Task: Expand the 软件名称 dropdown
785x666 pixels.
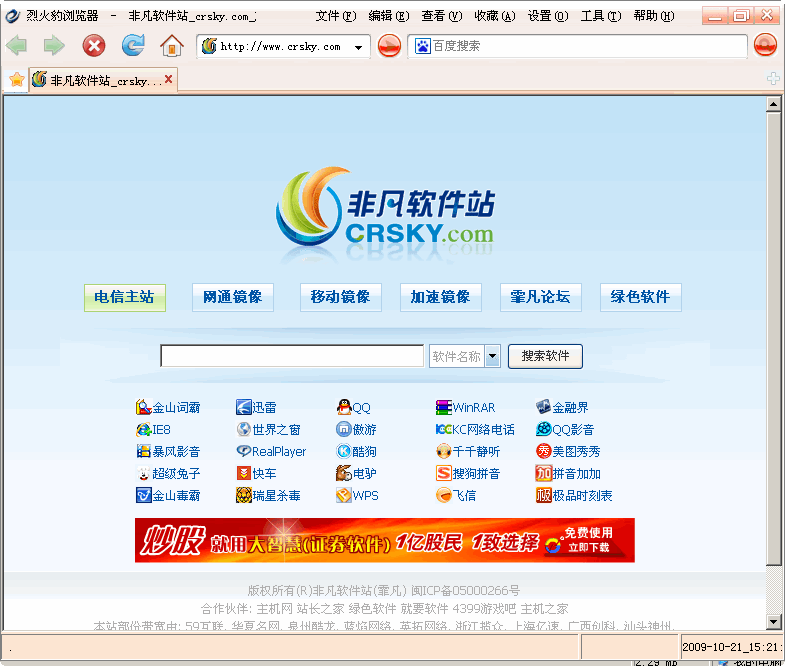Action: (493, 357)
